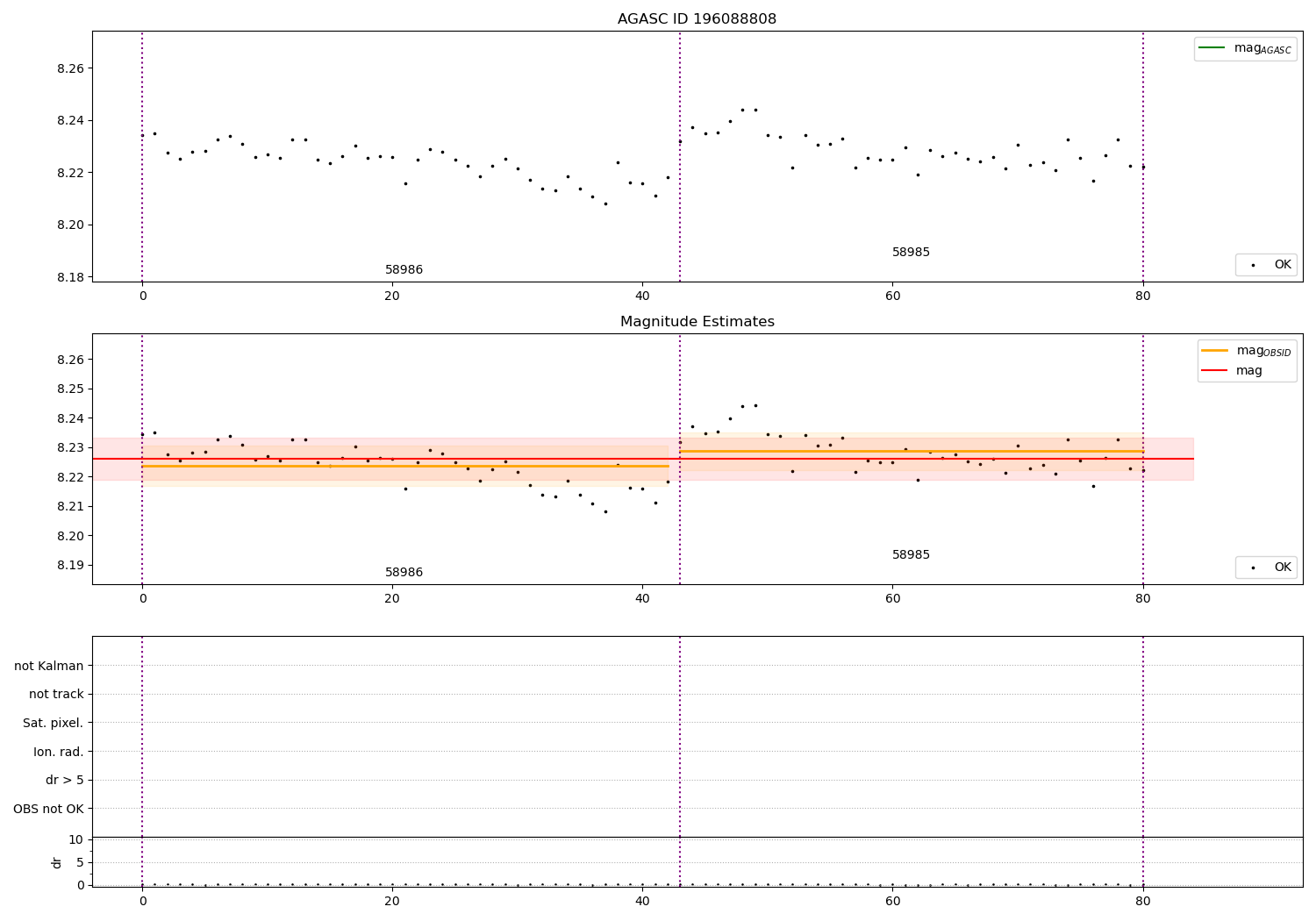The width and height of the screenshot is (1316, 921).
Task: Click the 'dr > 5' axis label
Action: (x=65, y=780)
